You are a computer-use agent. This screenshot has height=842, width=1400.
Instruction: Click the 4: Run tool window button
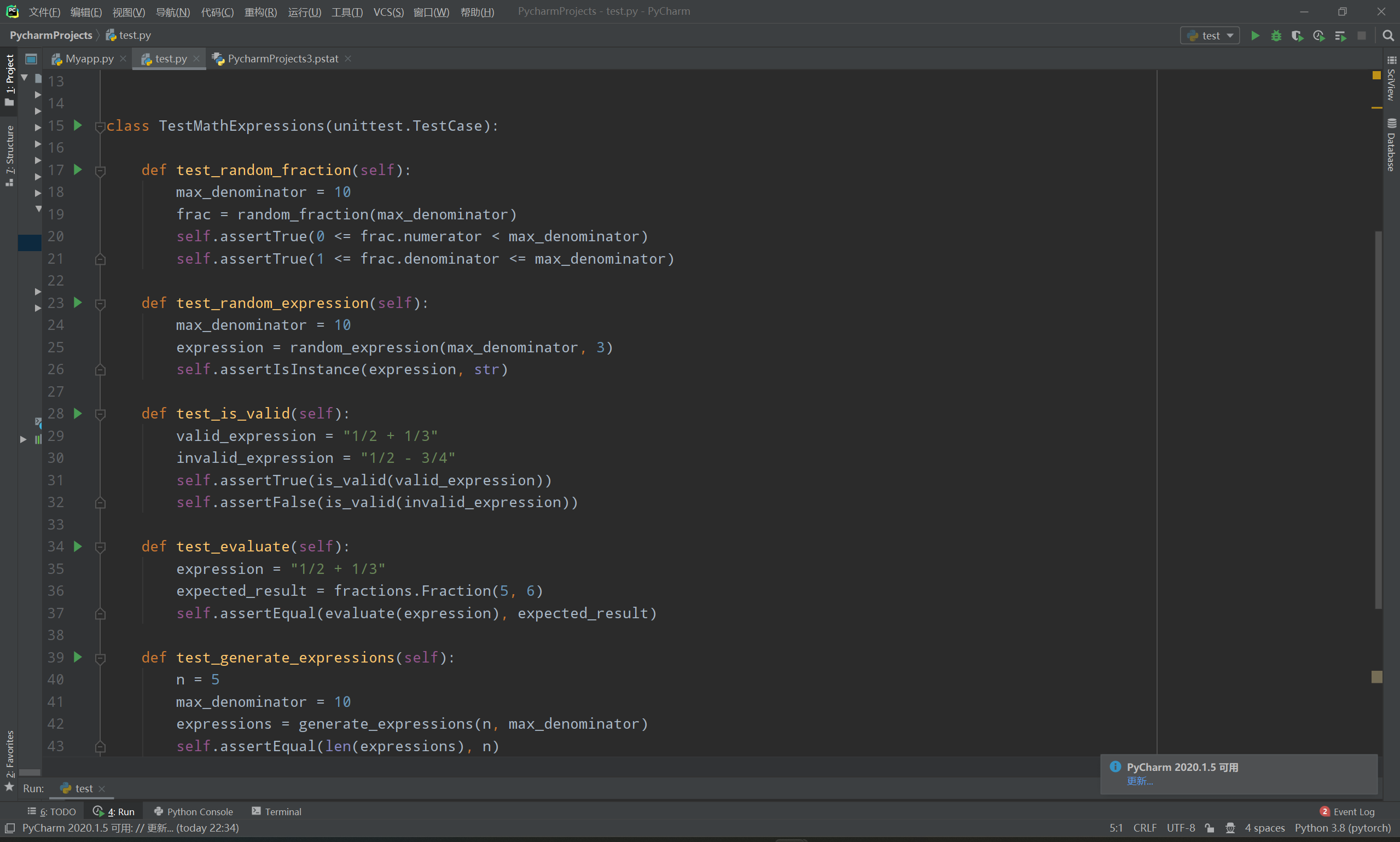point(114,812)
